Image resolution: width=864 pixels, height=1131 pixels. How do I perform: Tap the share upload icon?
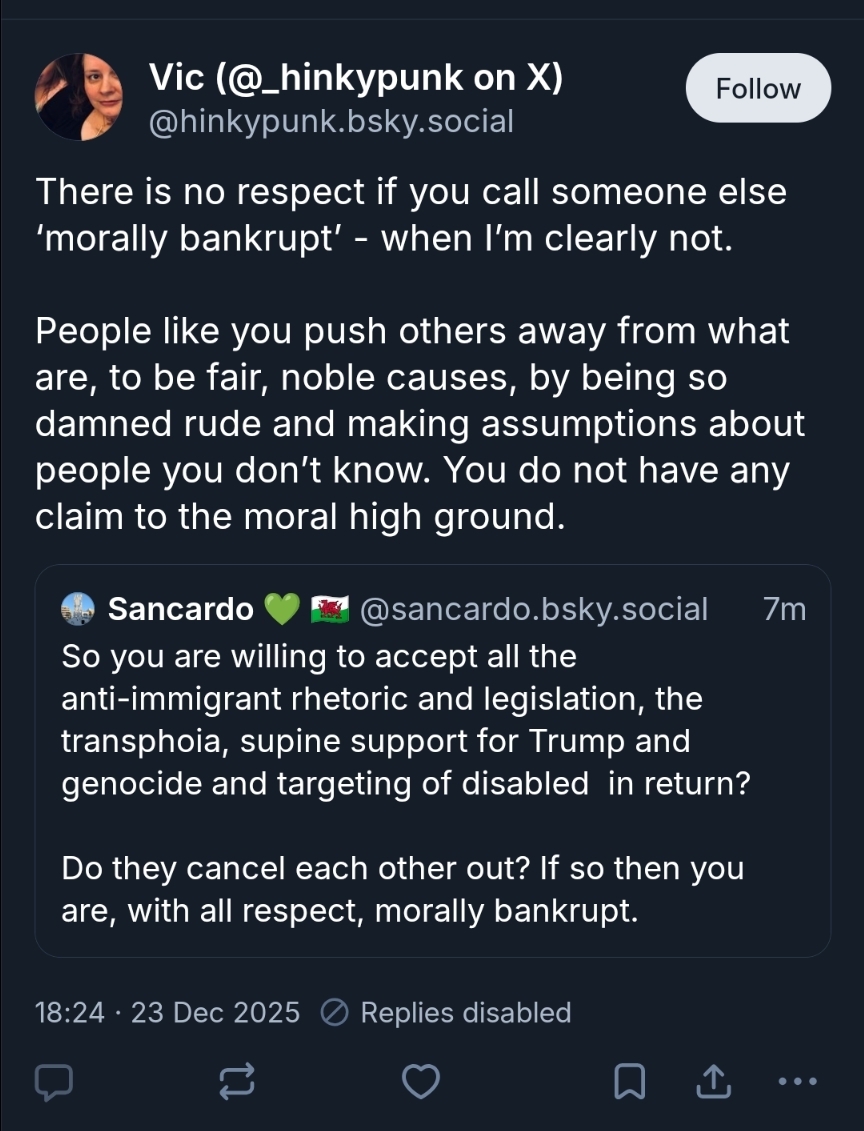click(x=709, y=1080)
